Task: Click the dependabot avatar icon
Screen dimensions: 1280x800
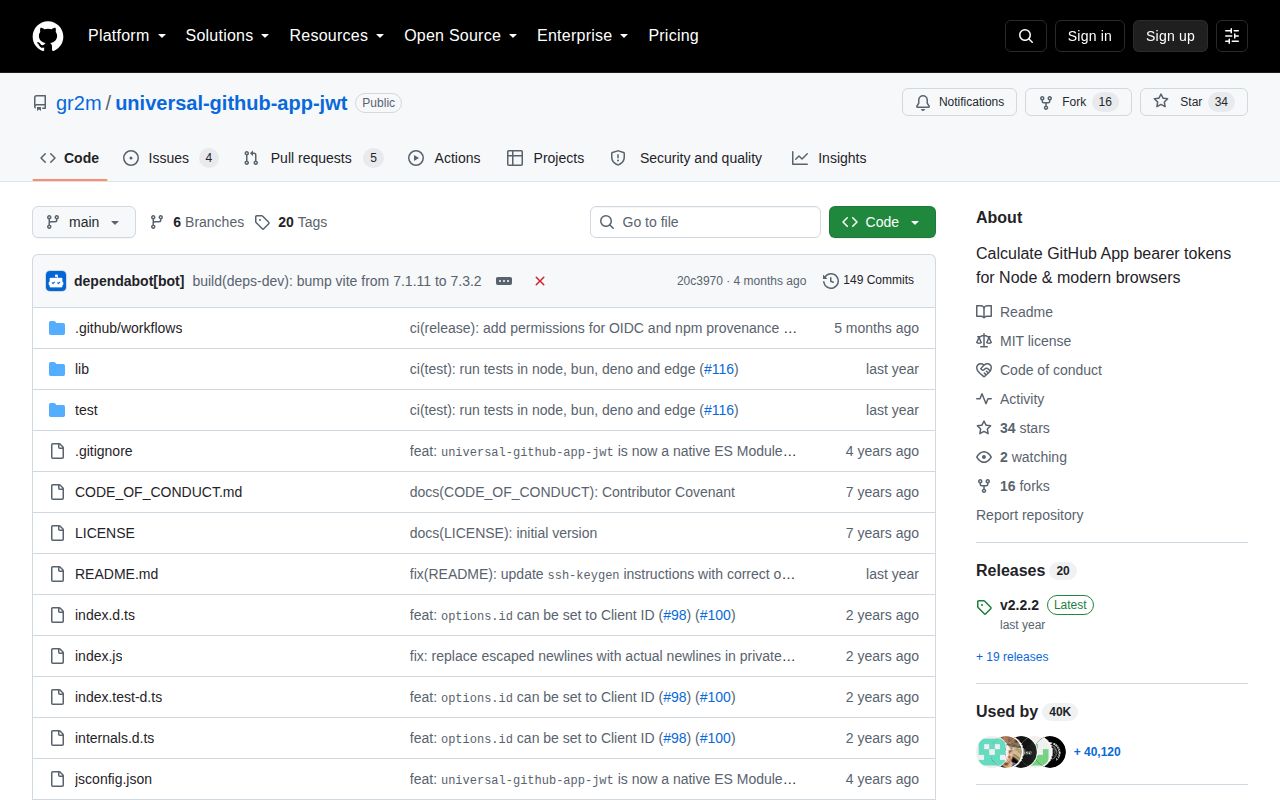Action: pyautogui.click(x=56, y=281)
